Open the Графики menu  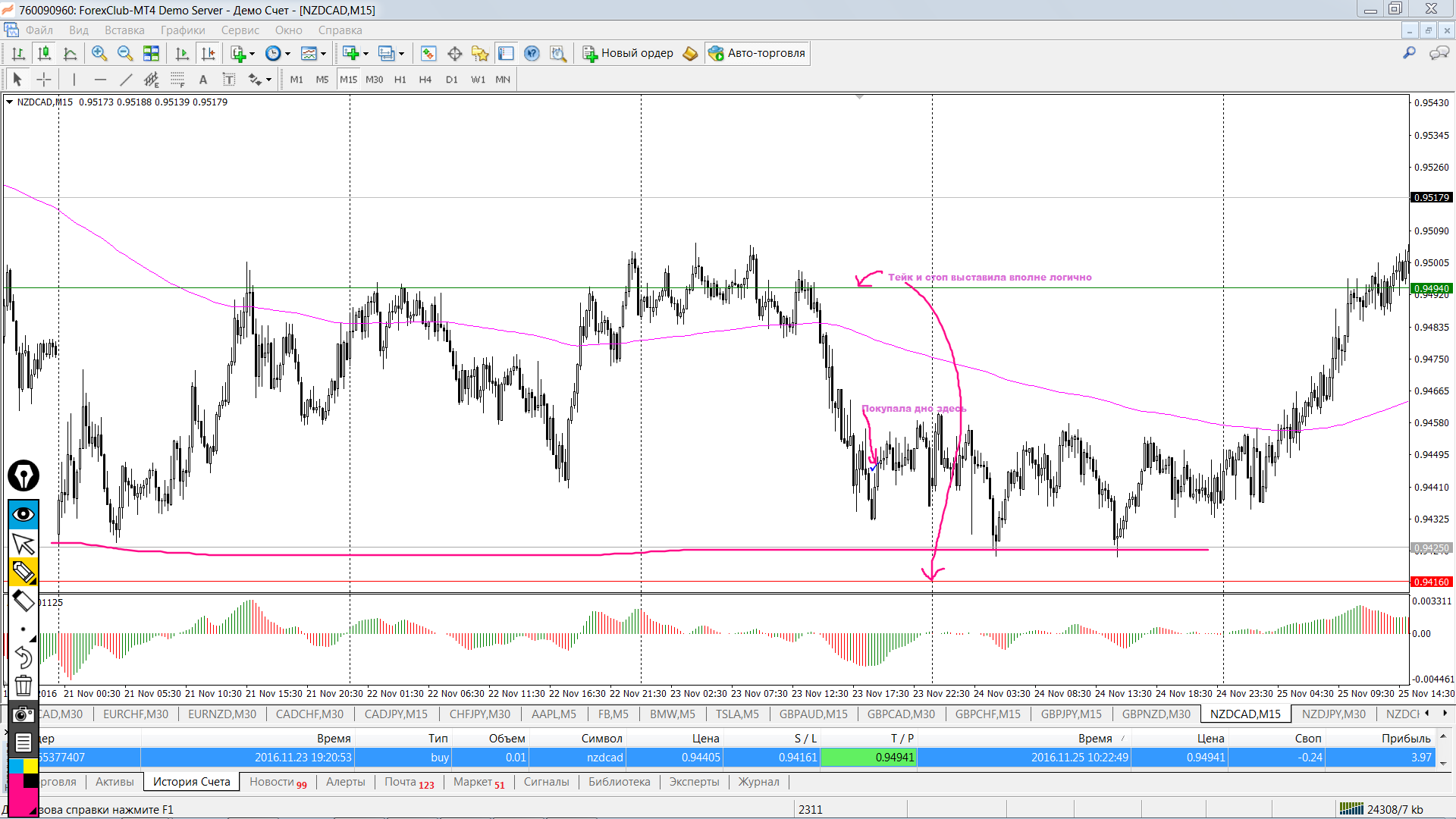pyautogui.click(x=182, y=30)
